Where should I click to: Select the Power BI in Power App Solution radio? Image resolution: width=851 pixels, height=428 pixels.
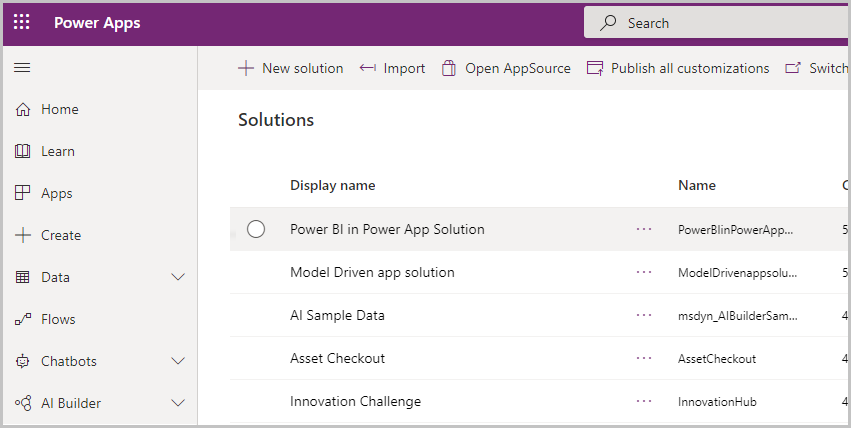pyautogui.click(x=256, y=229)
